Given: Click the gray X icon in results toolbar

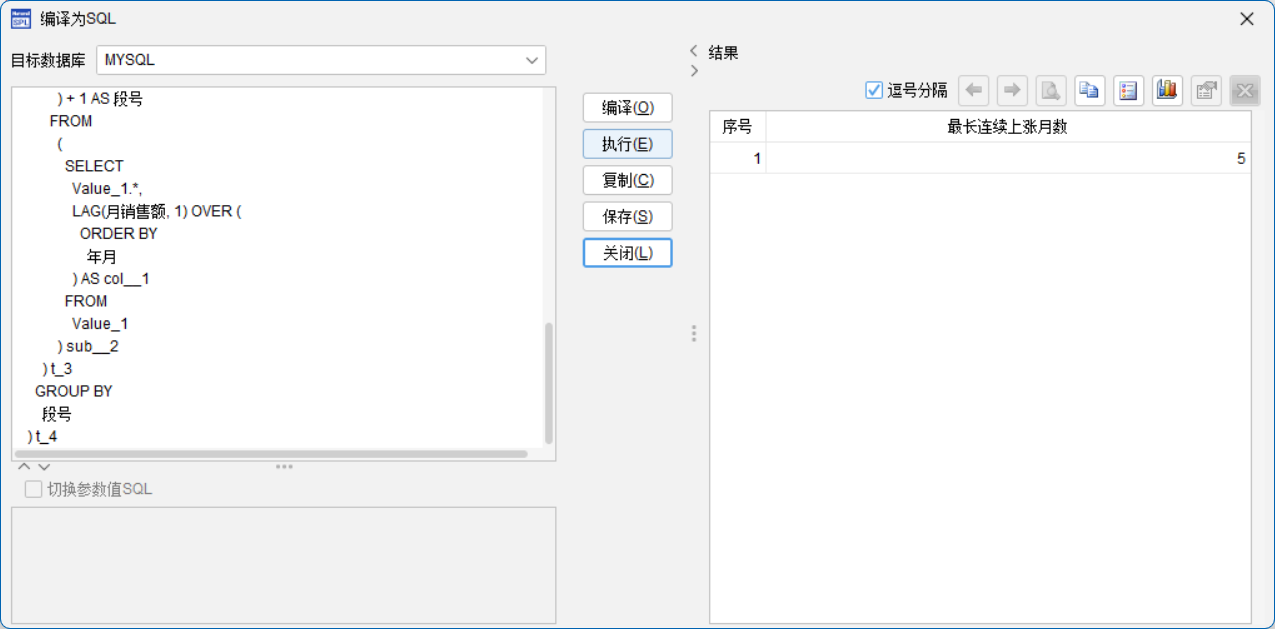Looking at the screenshot, I should [x=1245, y=91].
